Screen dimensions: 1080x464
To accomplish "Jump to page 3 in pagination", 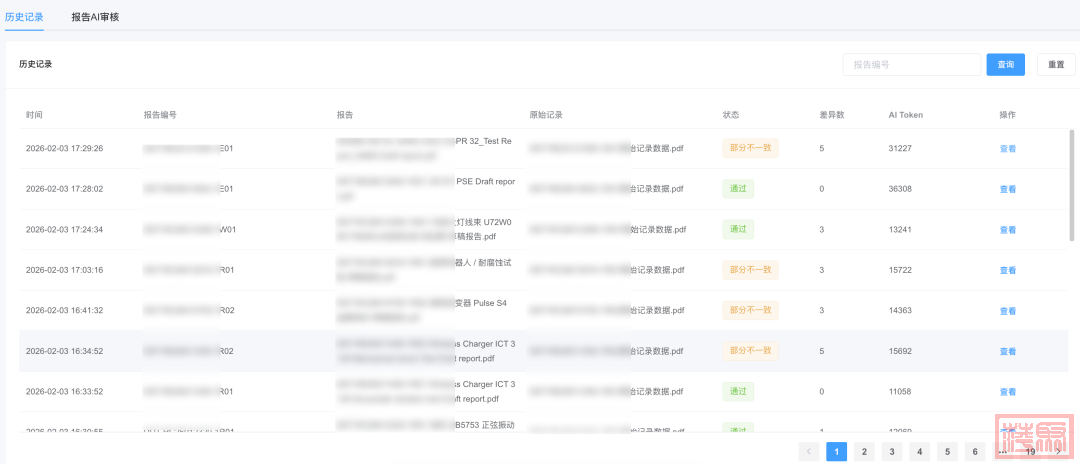I will click(x=892, y=452).
